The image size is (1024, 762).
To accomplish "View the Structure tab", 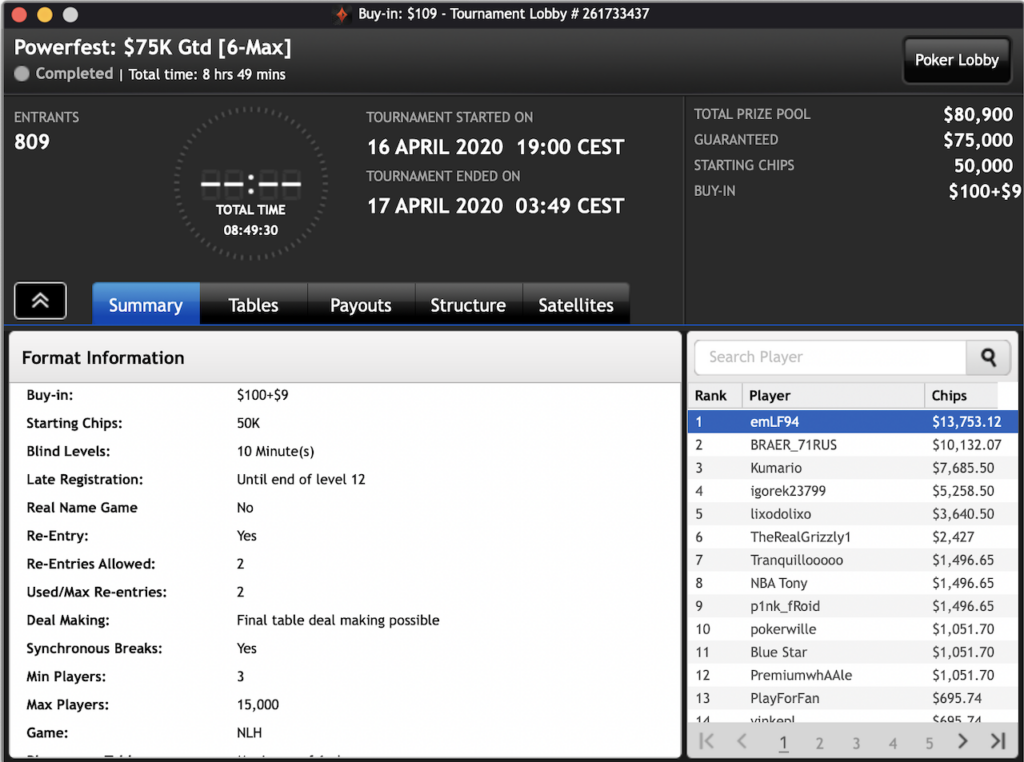I will (468, 305).
